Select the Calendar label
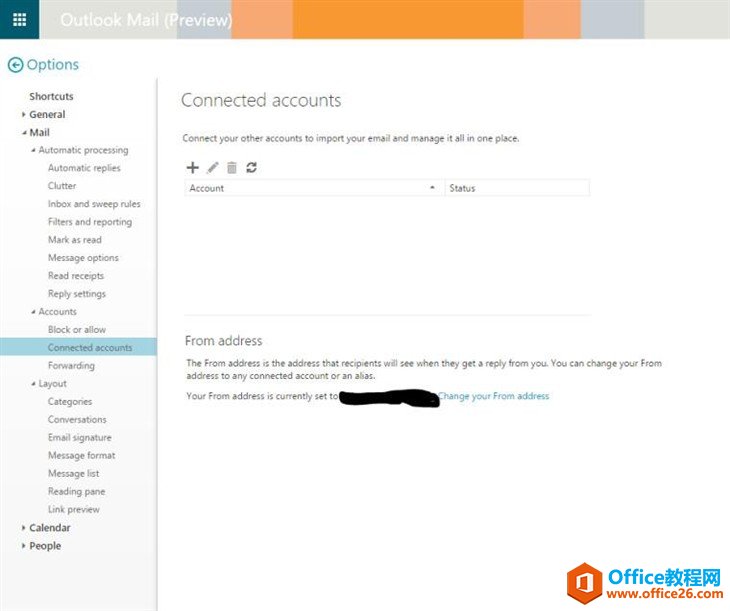Image resolution: width=730 pixels, height=611 pixels. click(50, 528)
